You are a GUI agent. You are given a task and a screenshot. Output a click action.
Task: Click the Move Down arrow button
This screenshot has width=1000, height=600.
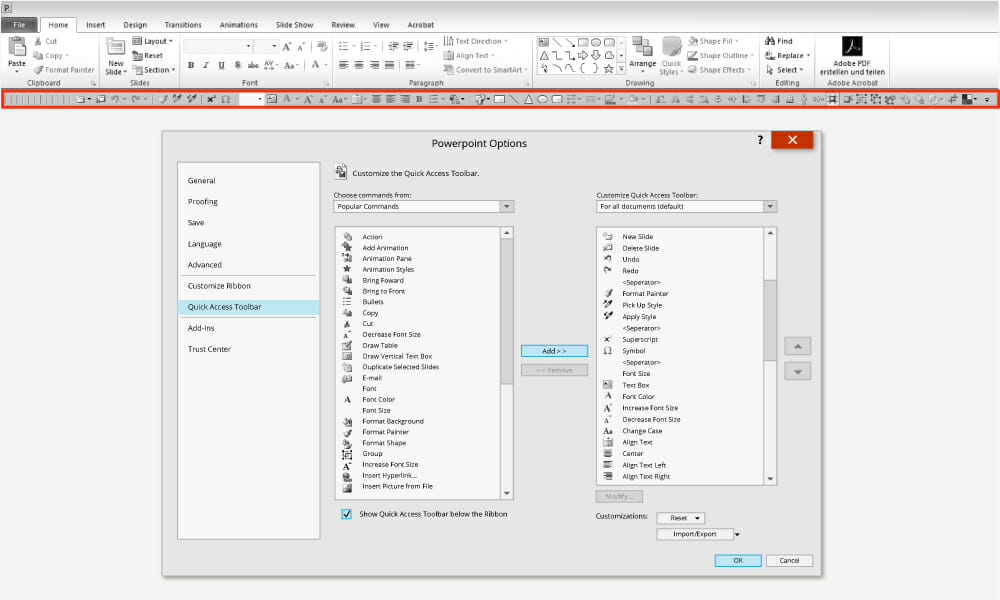(x=797, y=371)
